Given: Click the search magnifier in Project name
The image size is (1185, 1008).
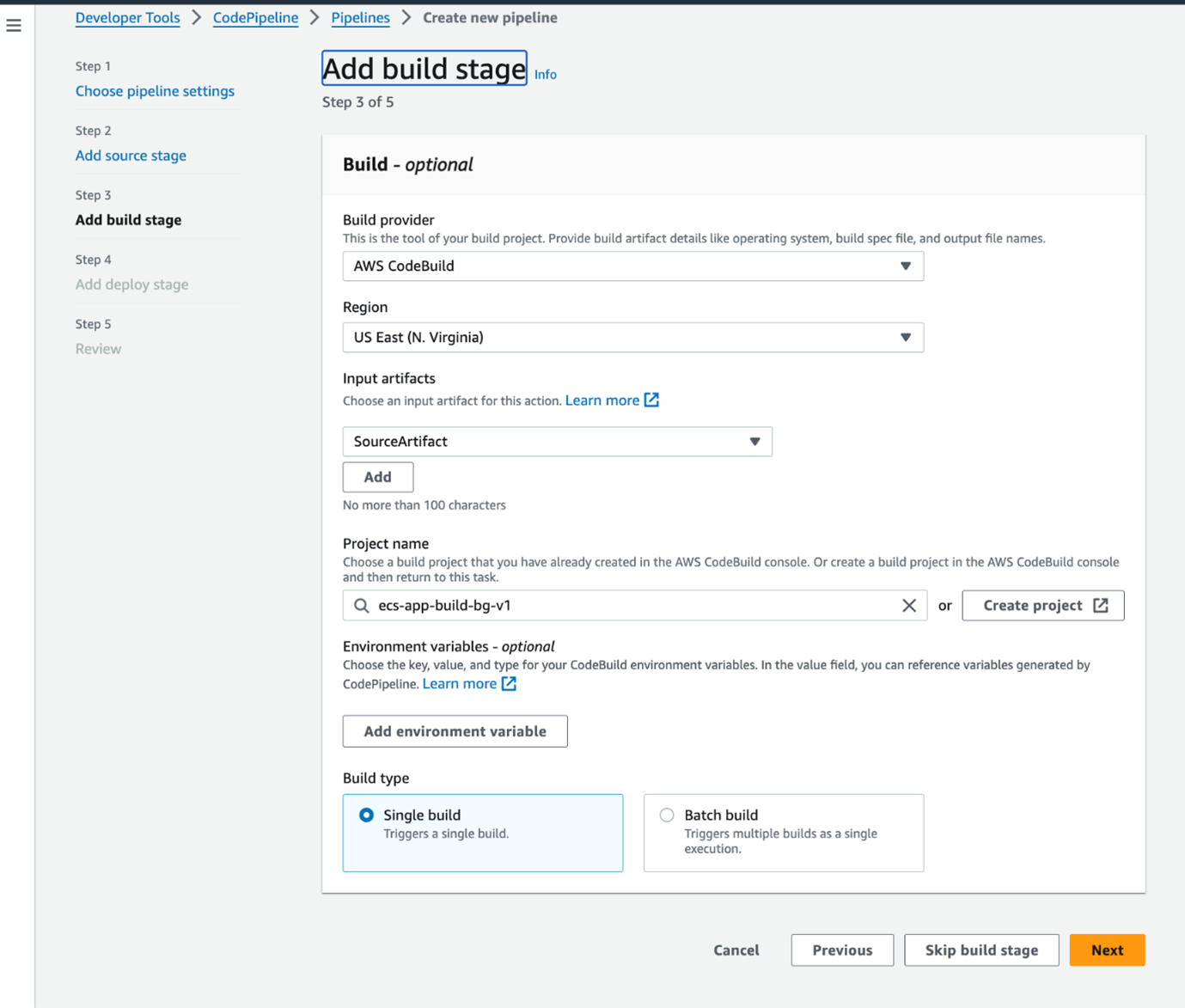Looking at the screenshot, I should [x=362, y=606].
